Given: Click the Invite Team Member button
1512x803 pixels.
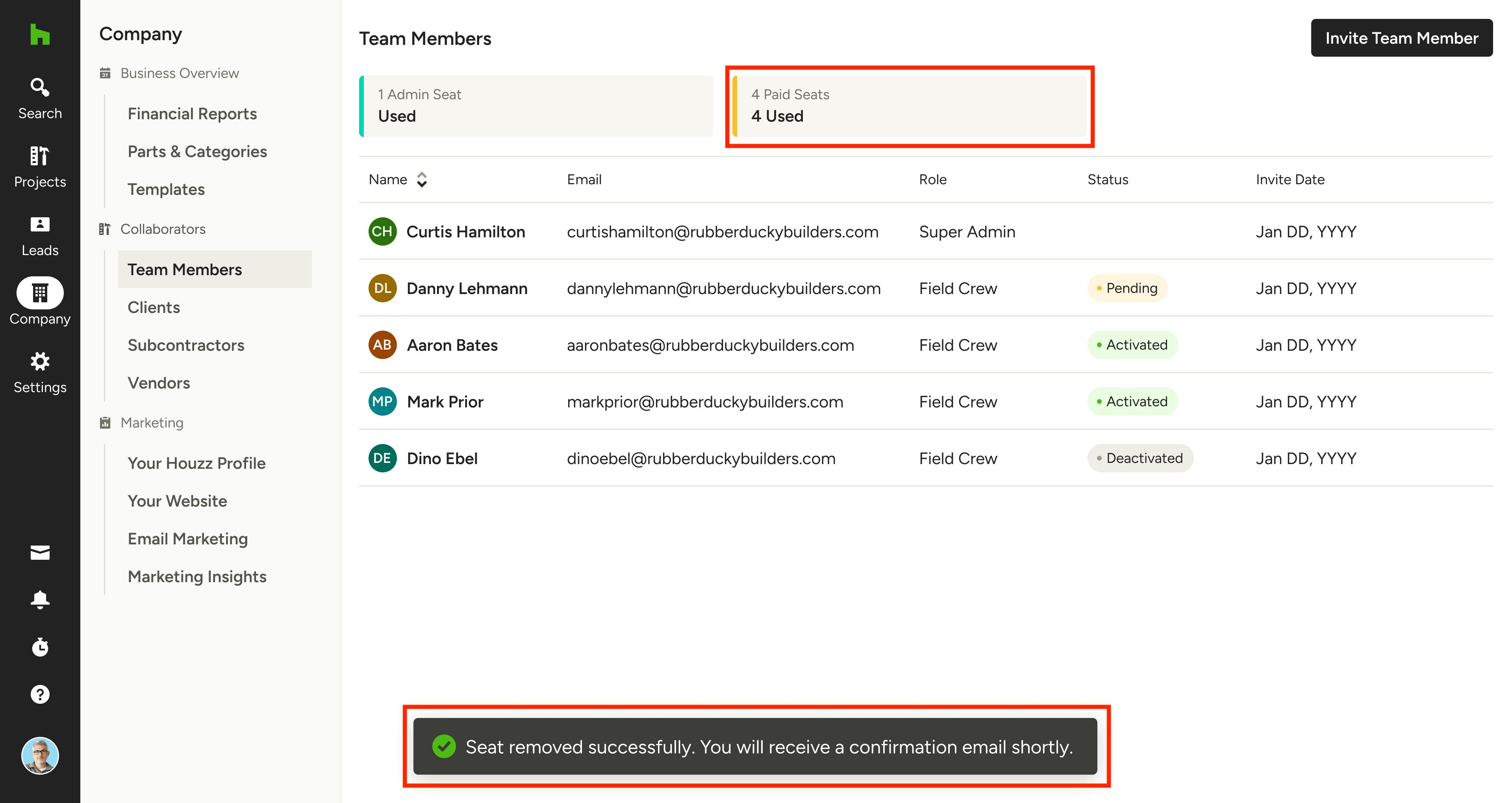Looking at the screenshot, I should tap(1401, 38).
